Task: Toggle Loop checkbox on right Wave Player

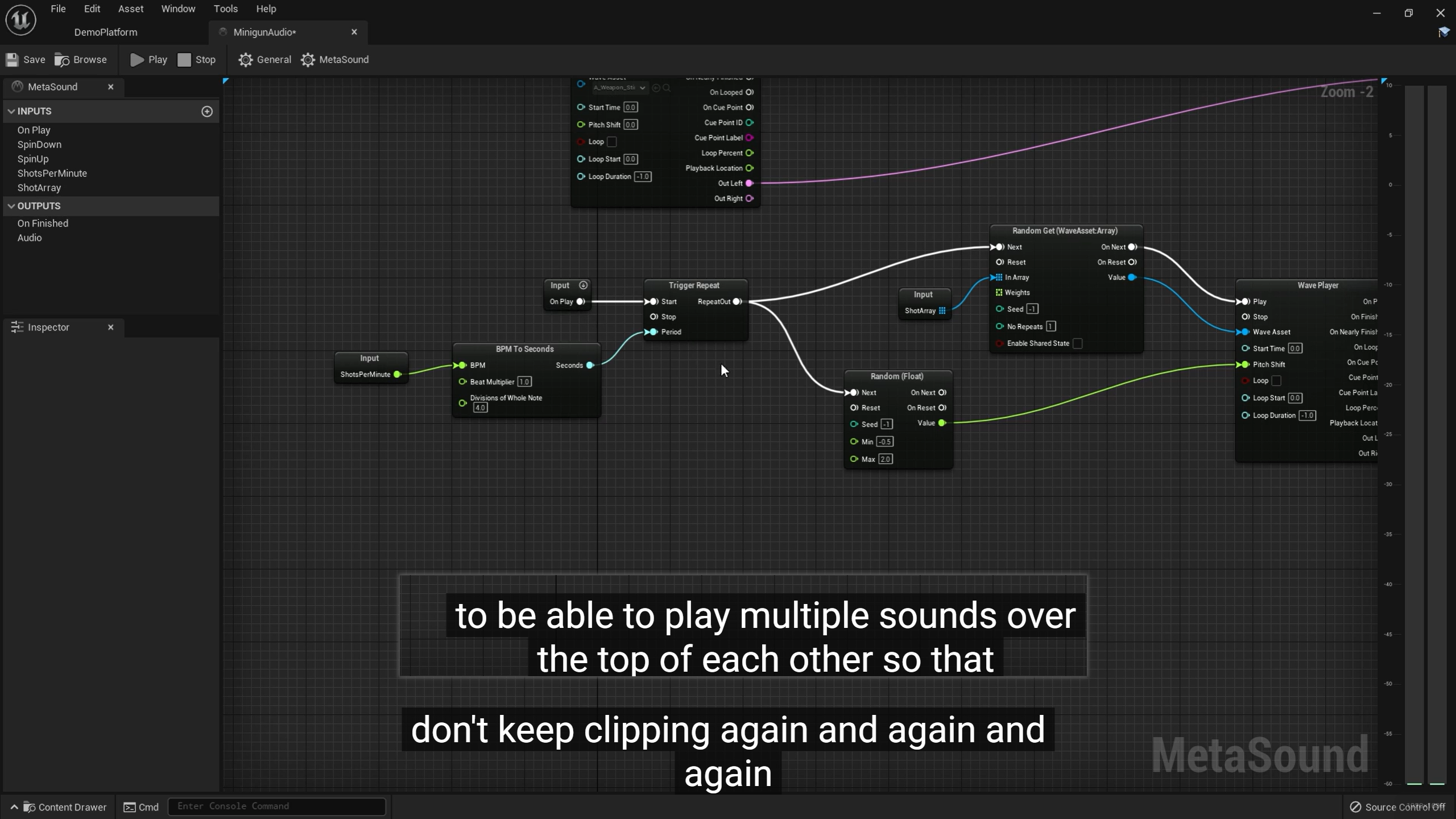Action: coord(1276,380)
